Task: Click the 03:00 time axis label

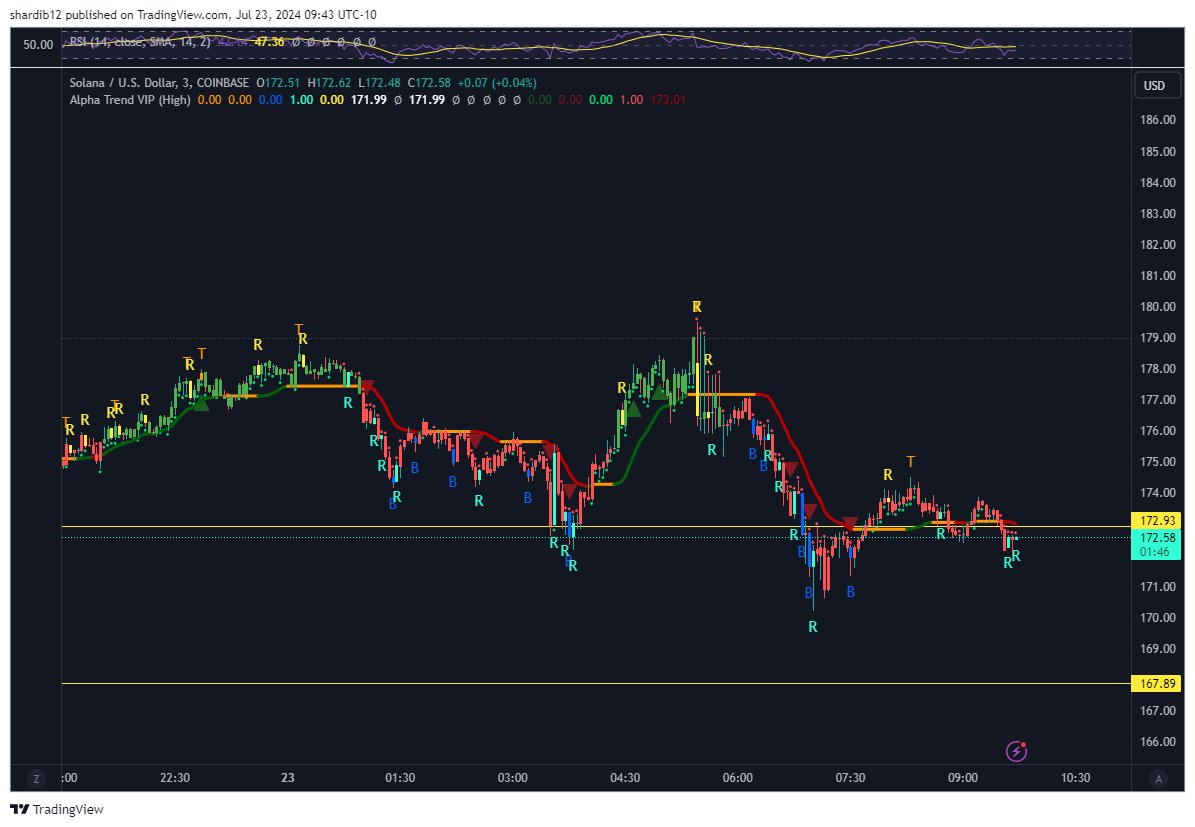Action: point(512,778)
